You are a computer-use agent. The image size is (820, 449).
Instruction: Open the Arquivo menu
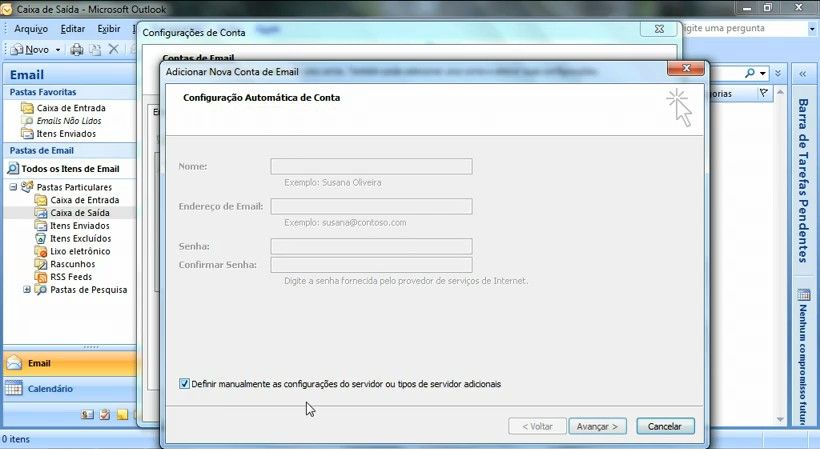[31, 29]
